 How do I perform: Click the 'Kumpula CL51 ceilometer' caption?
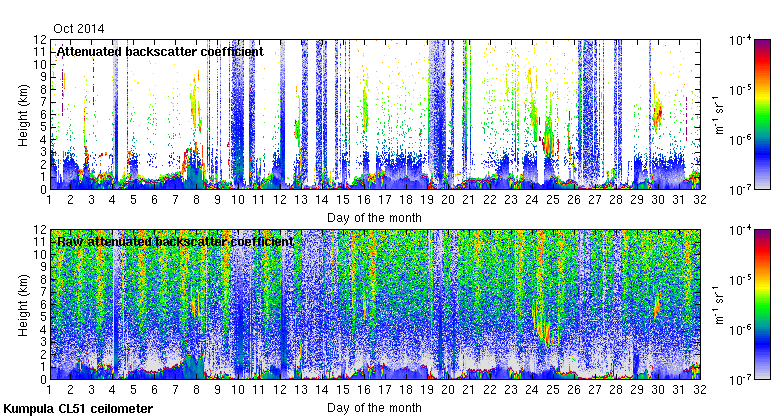tap(78, 409)
